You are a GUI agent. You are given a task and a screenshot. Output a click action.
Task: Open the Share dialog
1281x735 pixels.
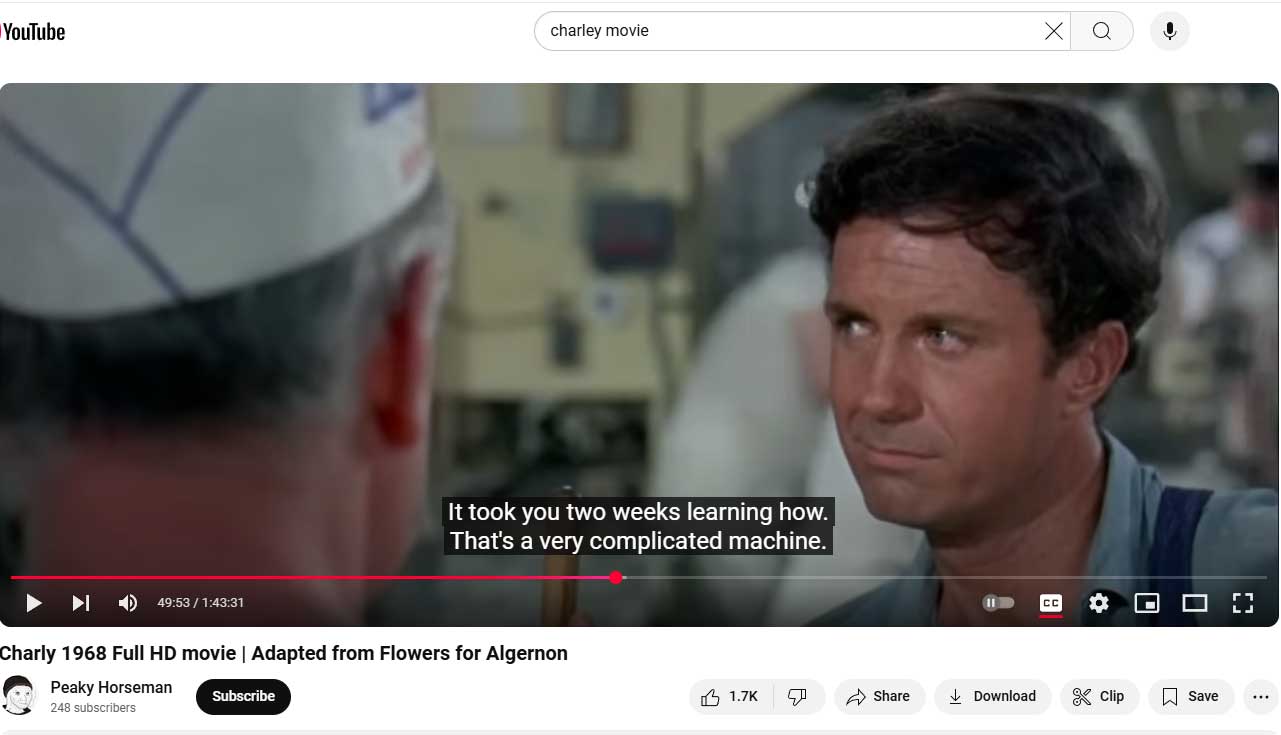[878, 697]
